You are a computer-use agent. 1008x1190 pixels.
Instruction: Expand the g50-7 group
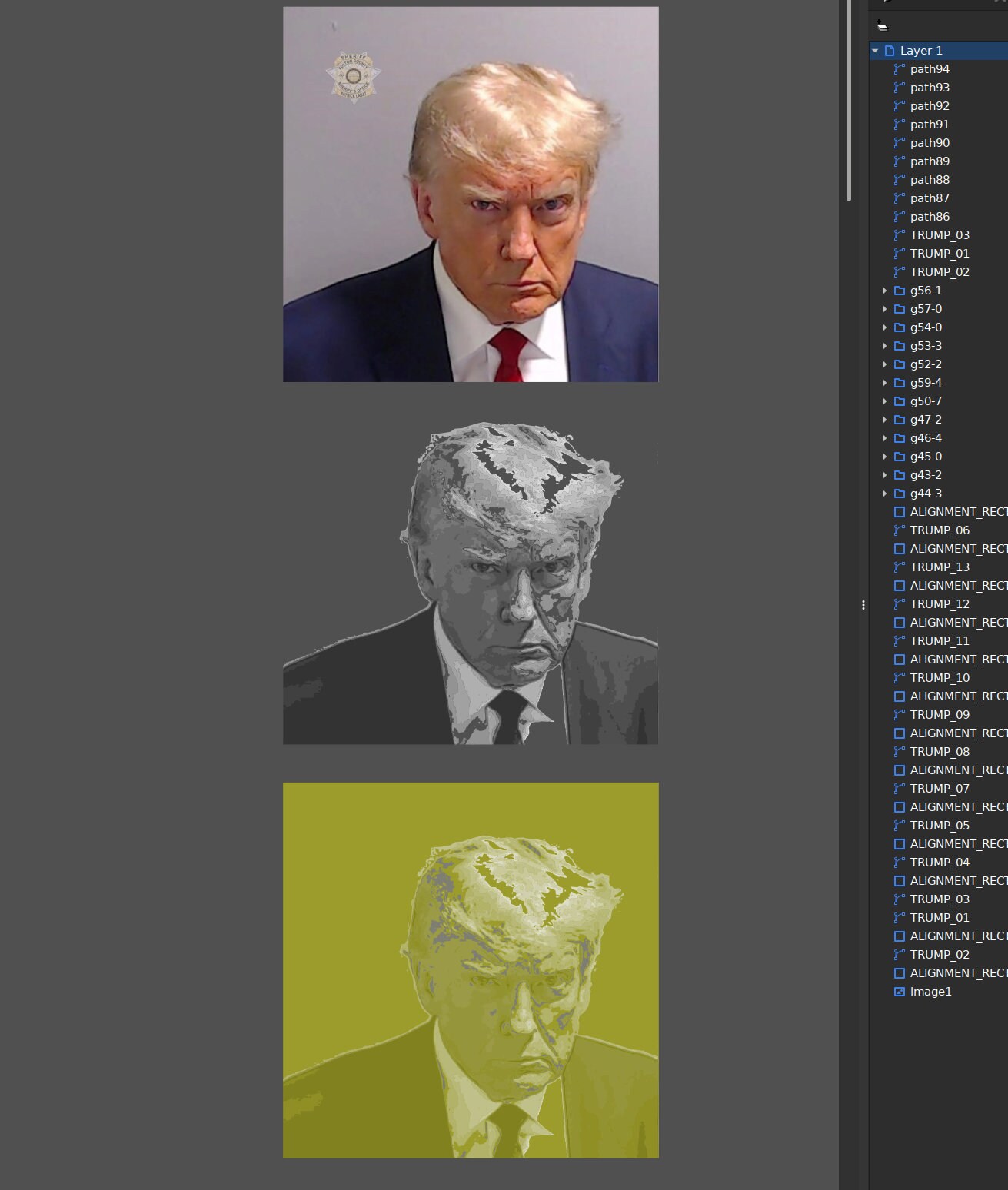885,401
